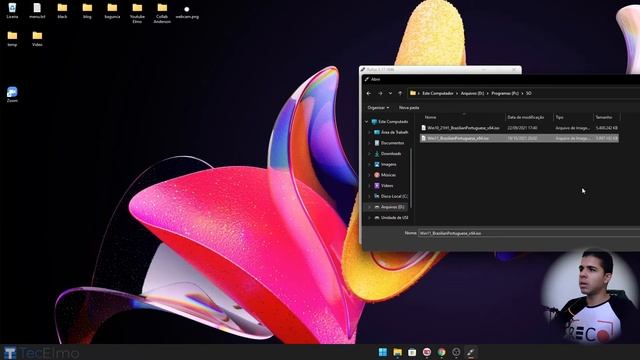640x360 pixels.
Task: Select Vídeos in the sidebar
Action: tap(384, 185)
